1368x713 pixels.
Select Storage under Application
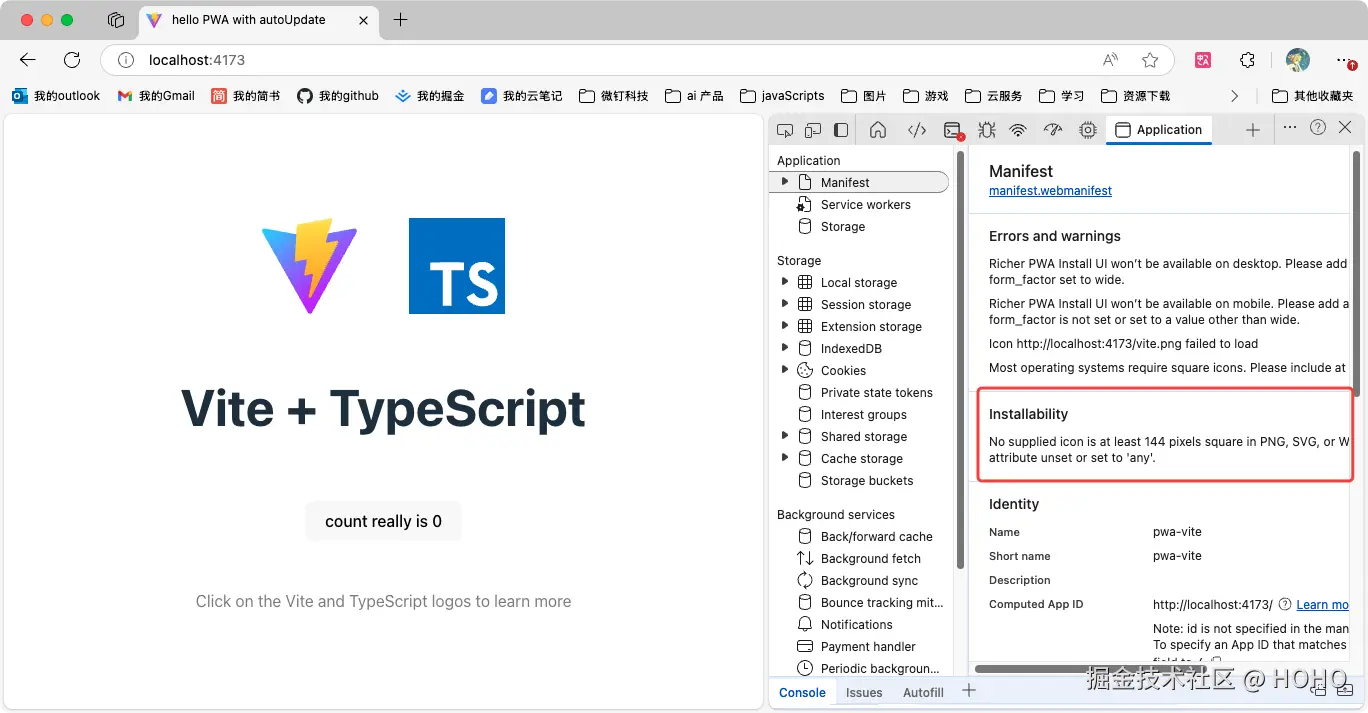pos(842,226)
